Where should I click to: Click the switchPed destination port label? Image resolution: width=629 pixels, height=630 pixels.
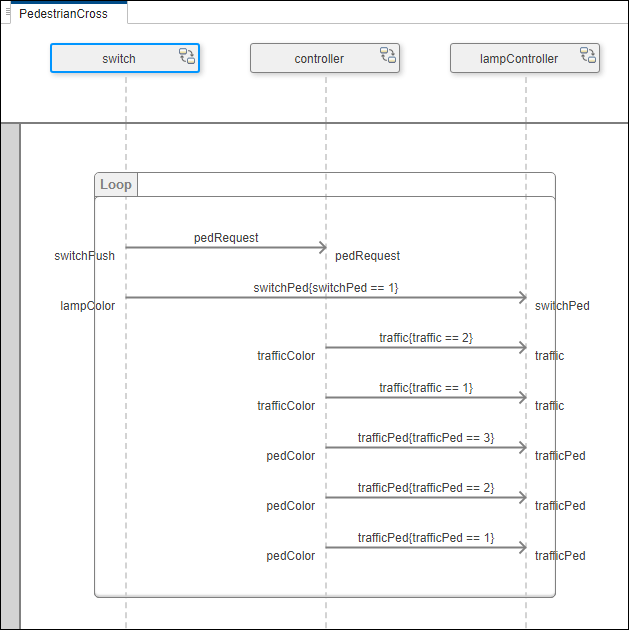(x=562, y=306)
